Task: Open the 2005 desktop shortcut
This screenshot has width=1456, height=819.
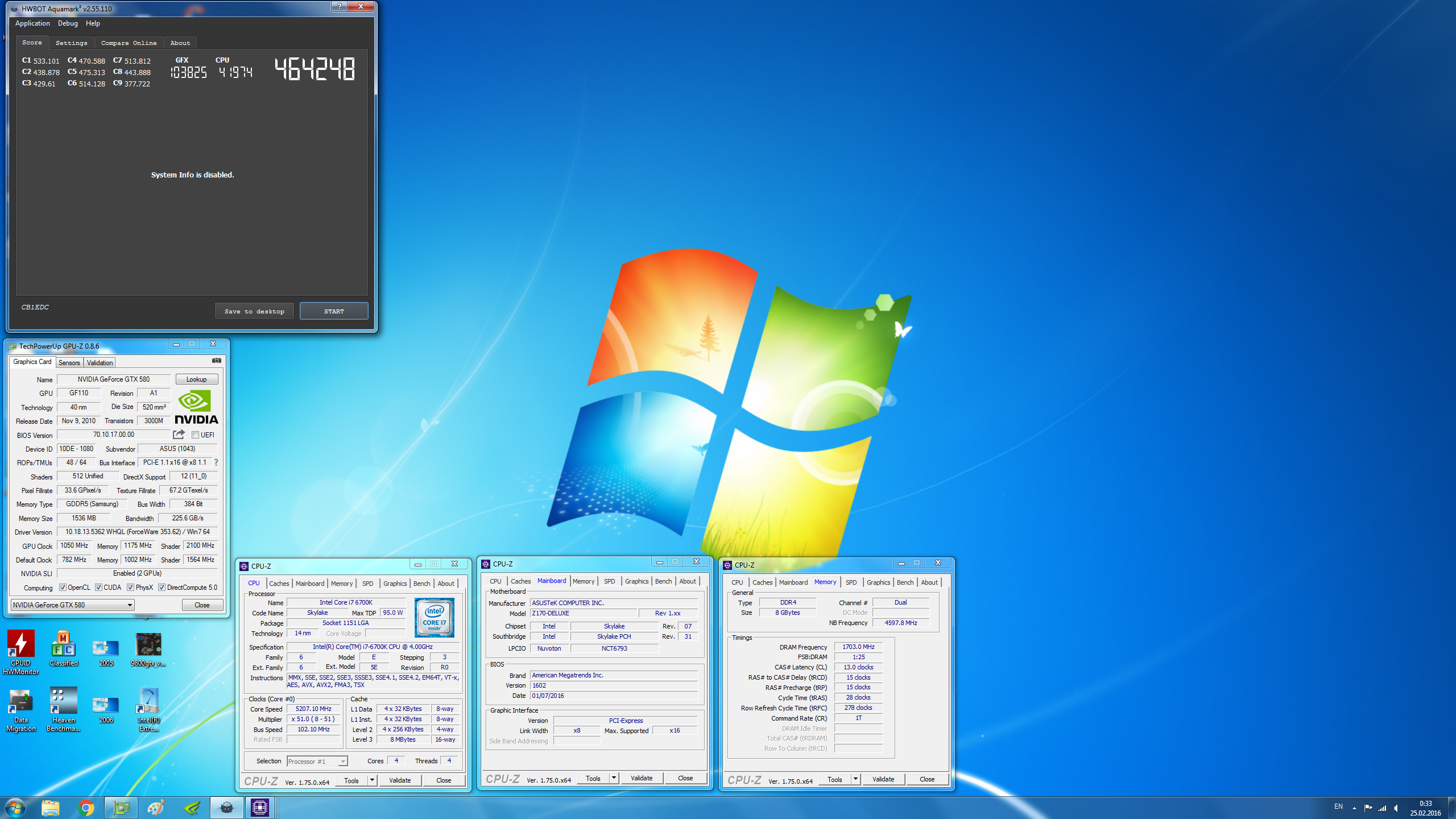Action: [x=106, y=652]
